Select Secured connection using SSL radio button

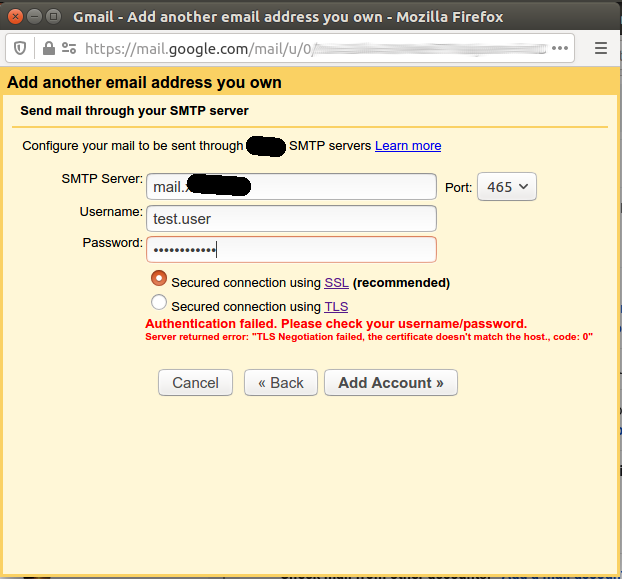point(159,278)
